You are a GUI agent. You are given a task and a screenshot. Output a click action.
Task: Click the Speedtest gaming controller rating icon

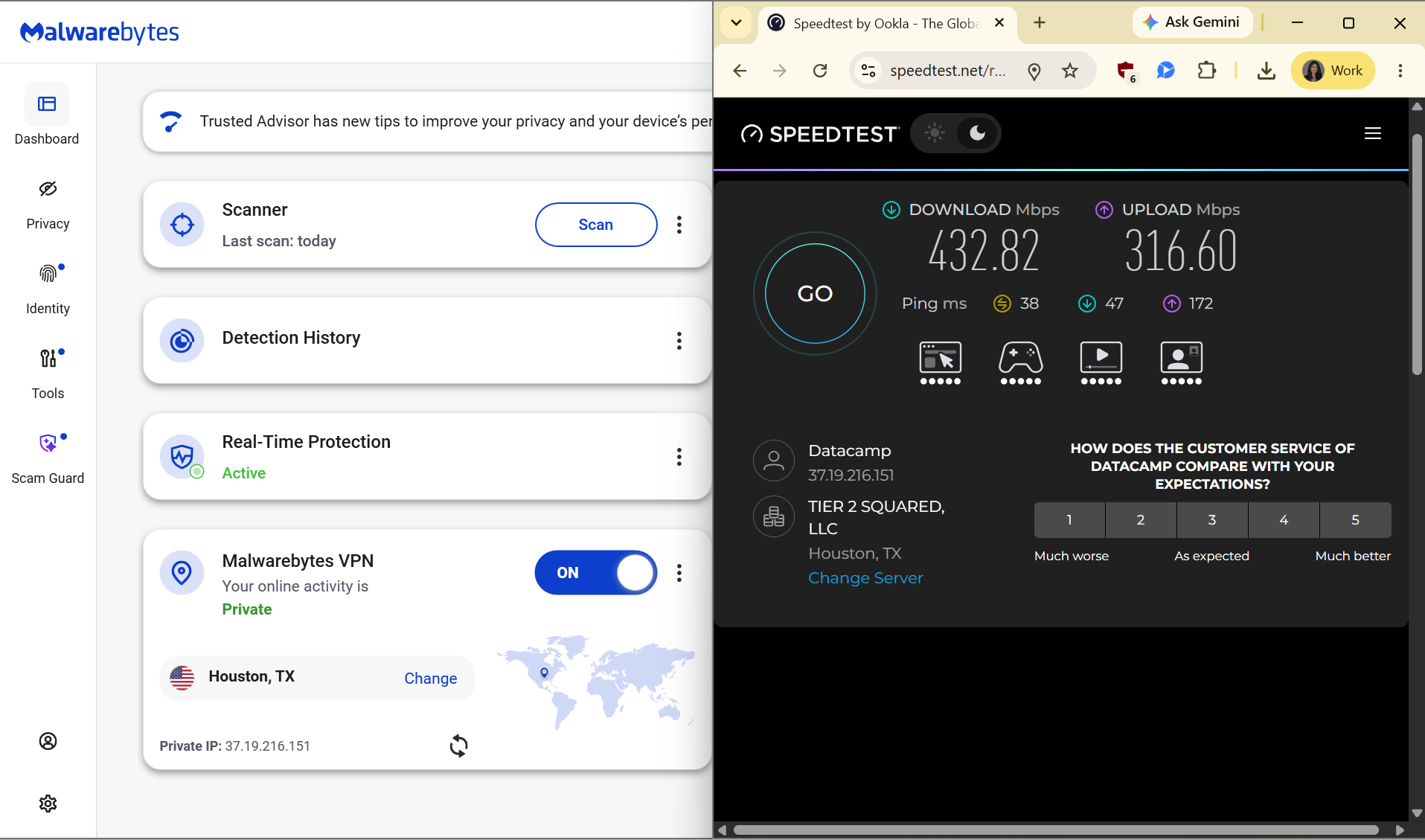[x=1021, y=362]
